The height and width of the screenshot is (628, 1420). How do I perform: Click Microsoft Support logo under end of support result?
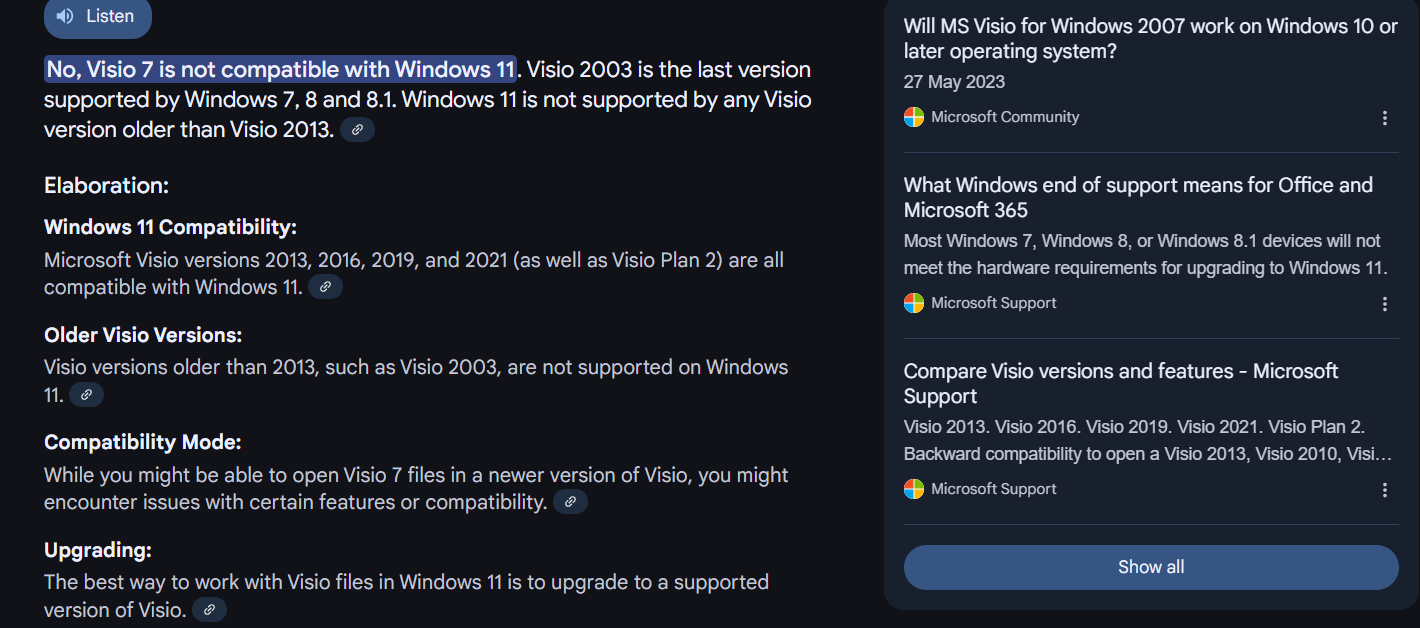914,303
